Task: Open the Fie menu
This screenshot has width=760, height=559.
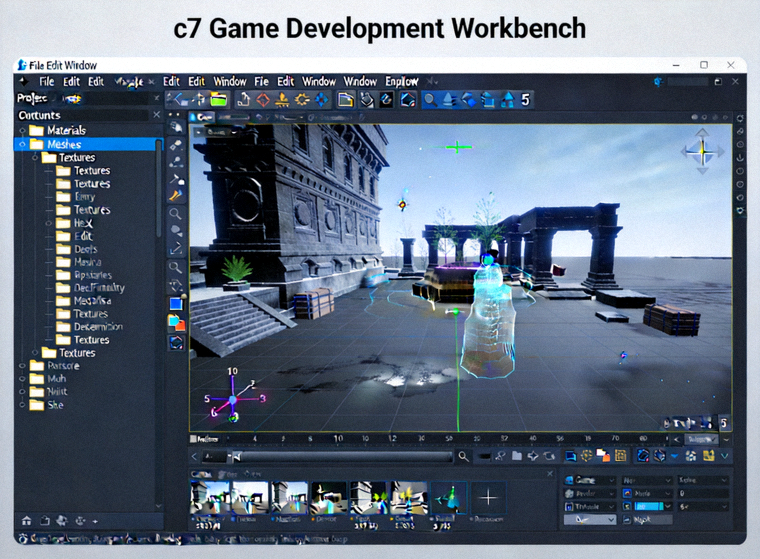Action: [x=261, y=81]
